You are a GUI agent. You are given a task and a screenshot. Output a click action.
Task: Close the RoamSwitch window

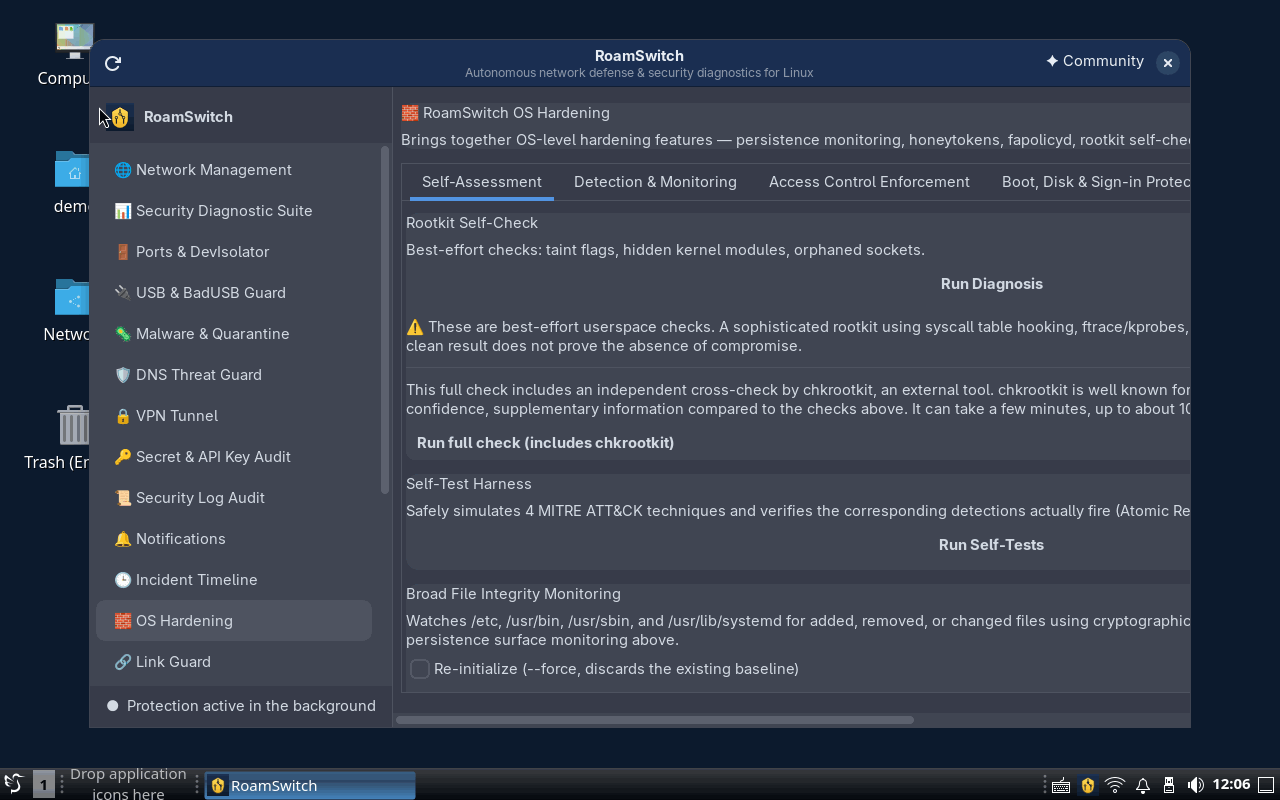pyautogui.click(x=1167, y=62)
